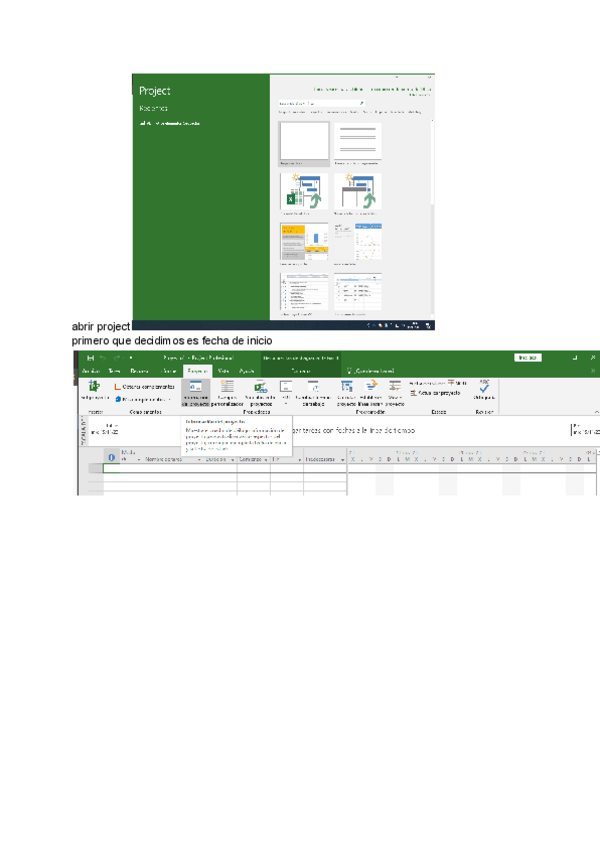
Task: Run the Ortografía spell check icon
Action: (484, 390)
